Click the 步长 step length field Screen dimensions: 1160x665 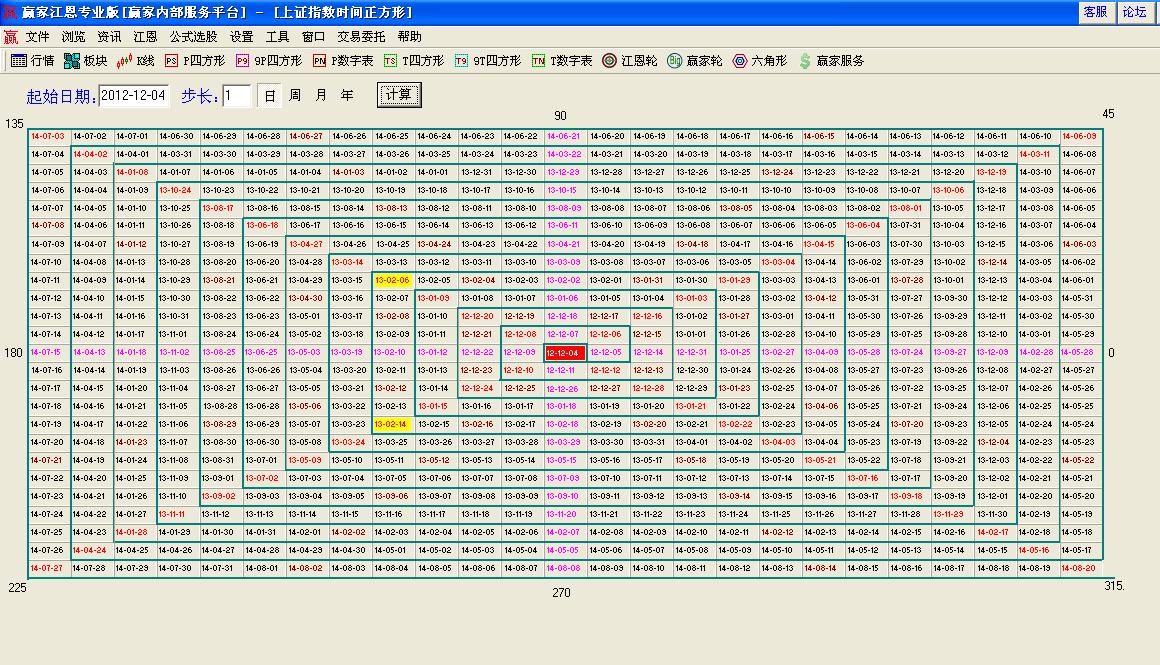coord(237,96)
